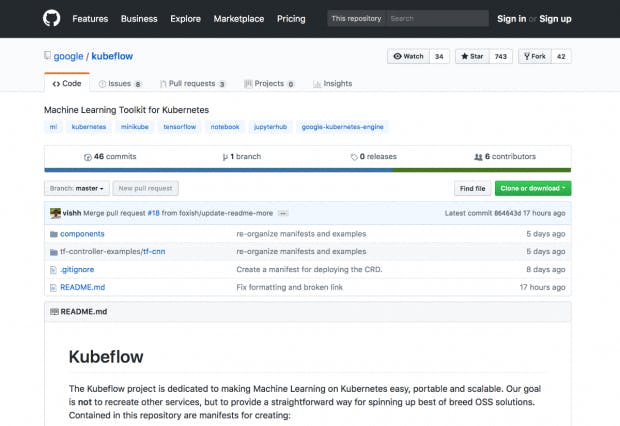Open the google owner link
Image resolution: width=620 pixels, height=426 pixels.
[68, 56]
